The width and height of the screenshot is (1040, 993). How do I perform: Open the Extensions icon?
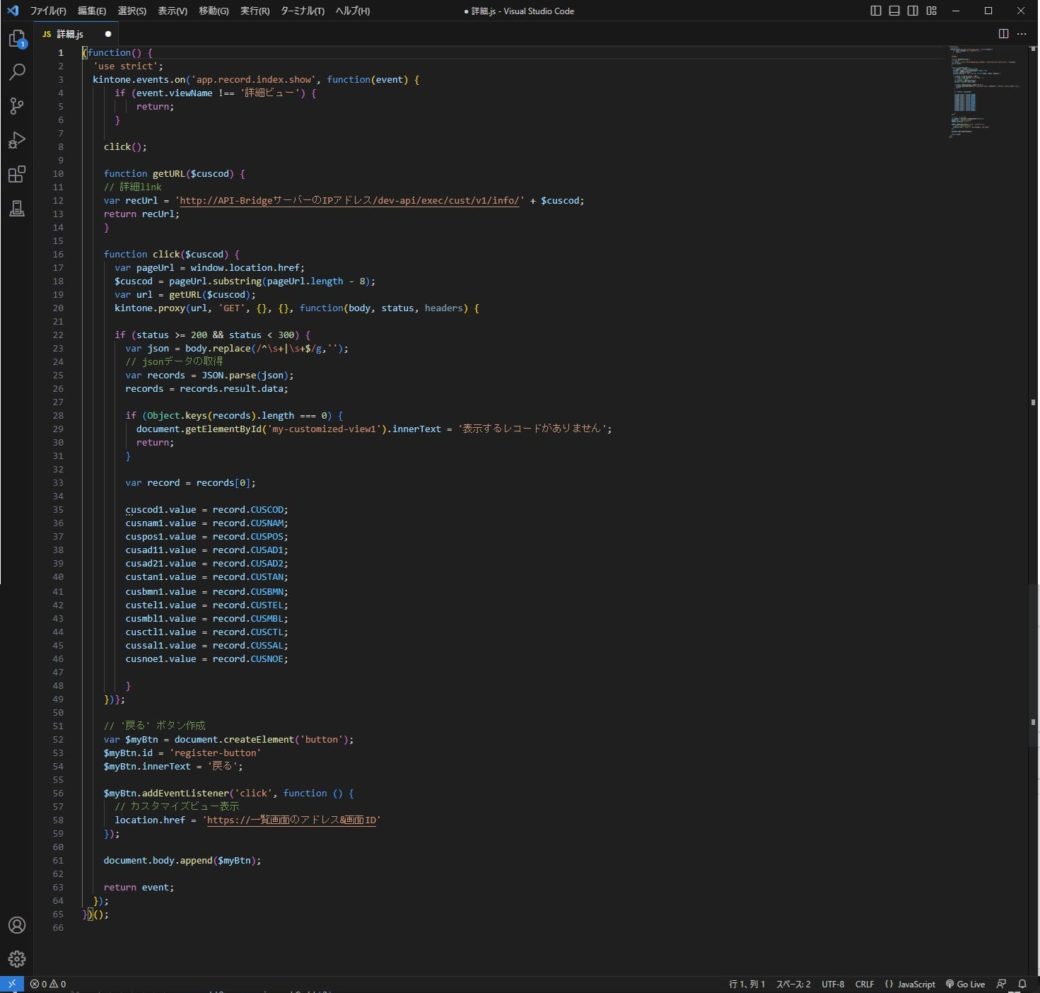(16, 173)
